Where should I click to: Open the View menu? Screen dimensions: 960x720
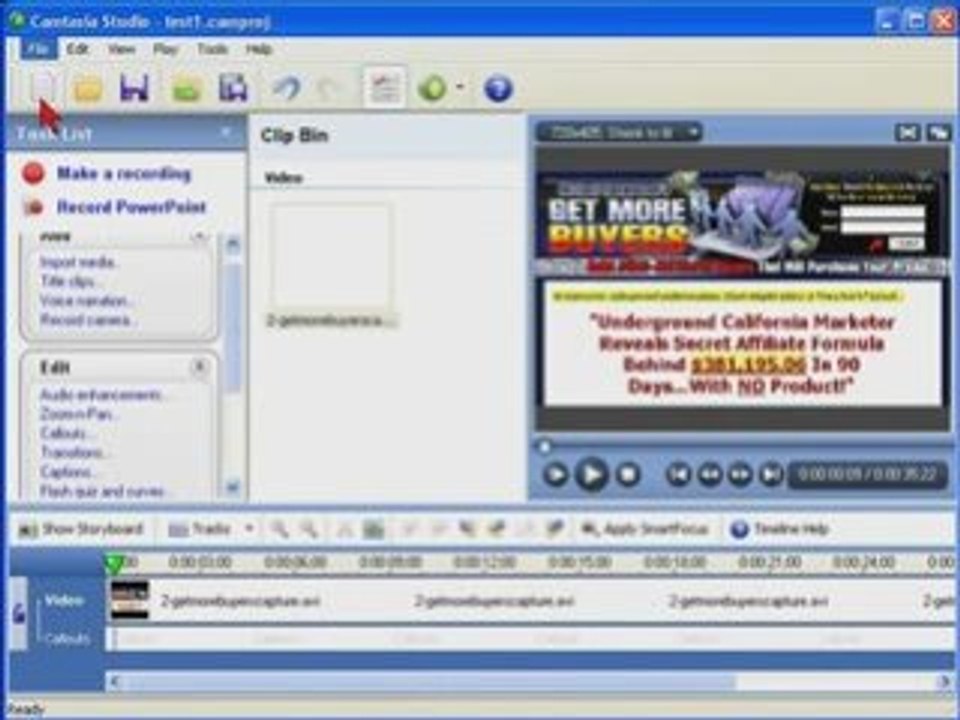coord(122,49)
